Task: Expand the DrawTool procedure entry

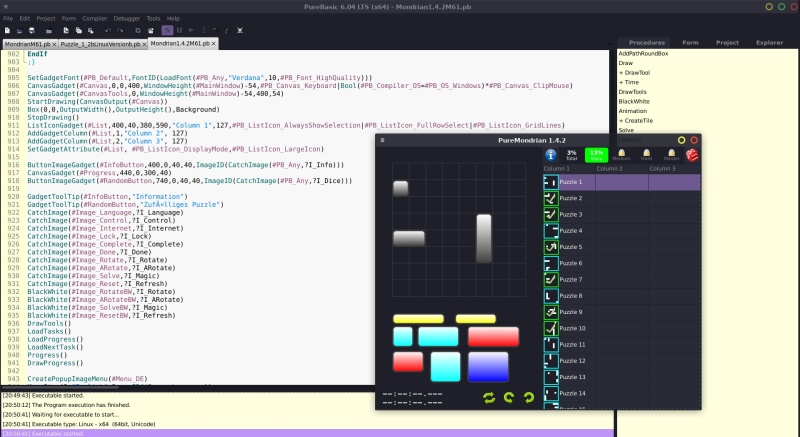Action: click(x=621, y=73)
